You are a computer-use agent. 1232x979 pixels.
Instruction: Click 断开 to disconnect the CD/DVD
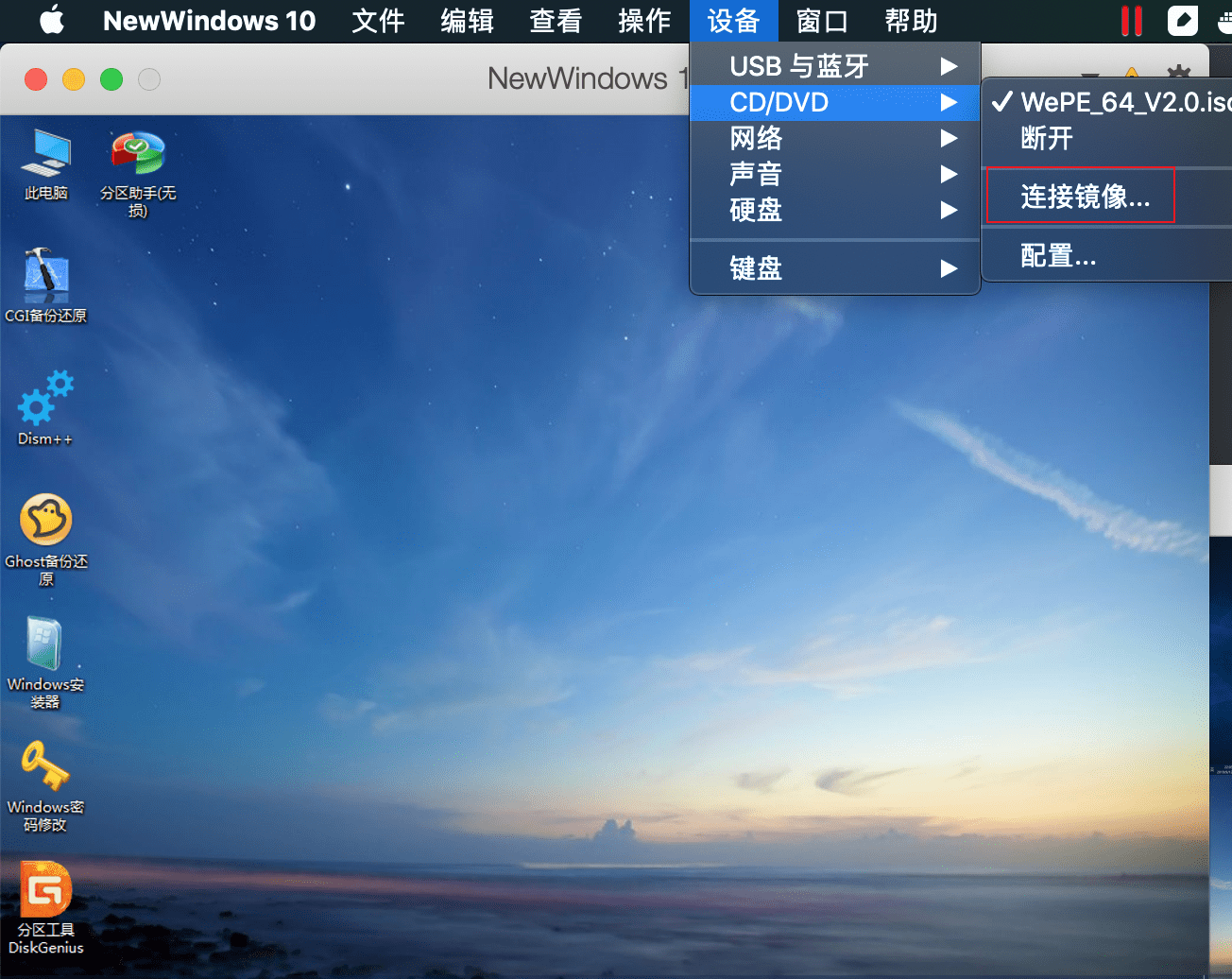tap(1047, 138)
